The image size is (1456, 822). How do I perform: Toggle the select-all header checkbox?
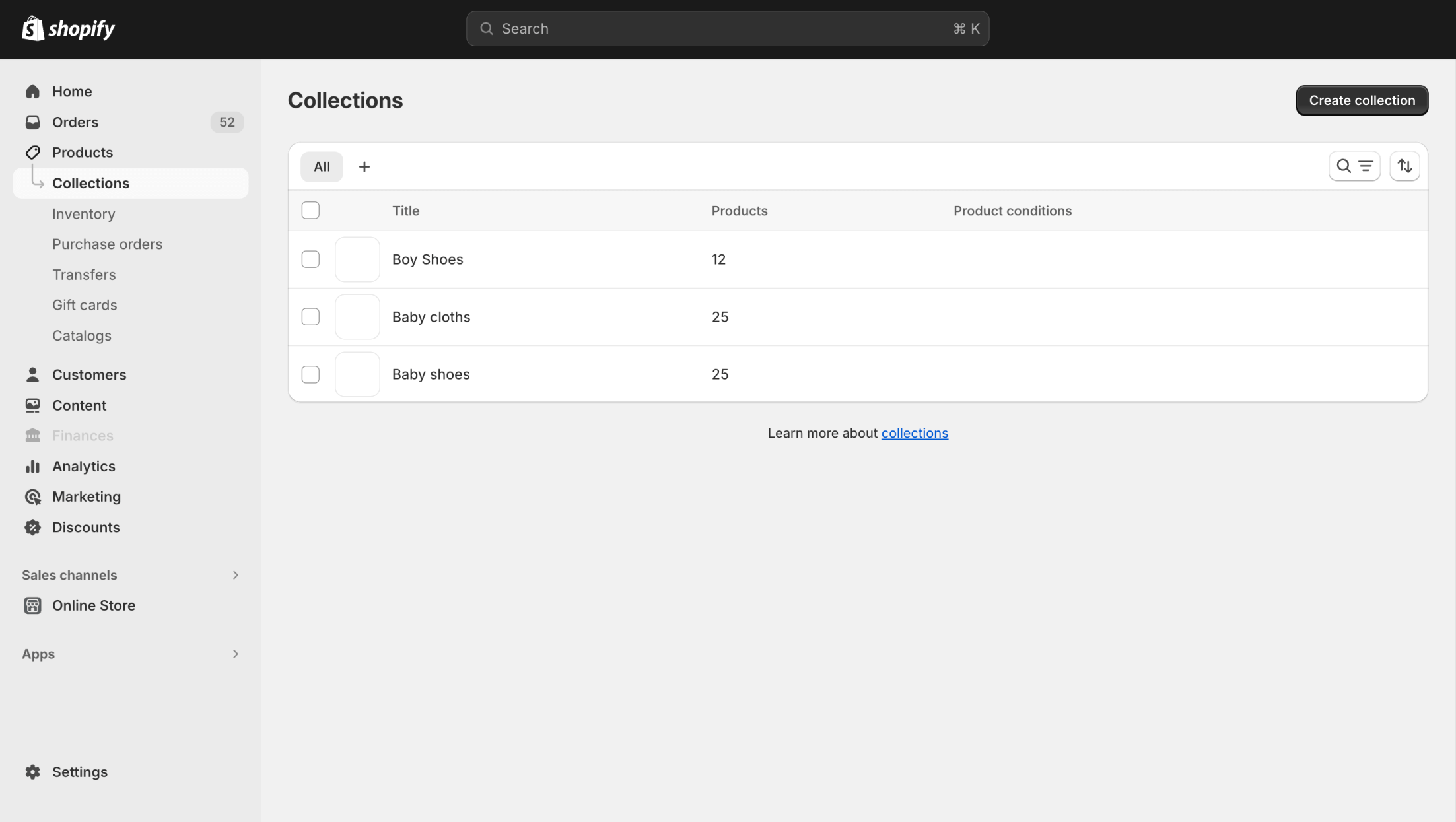pyautogui.click(x=310, y=211)
